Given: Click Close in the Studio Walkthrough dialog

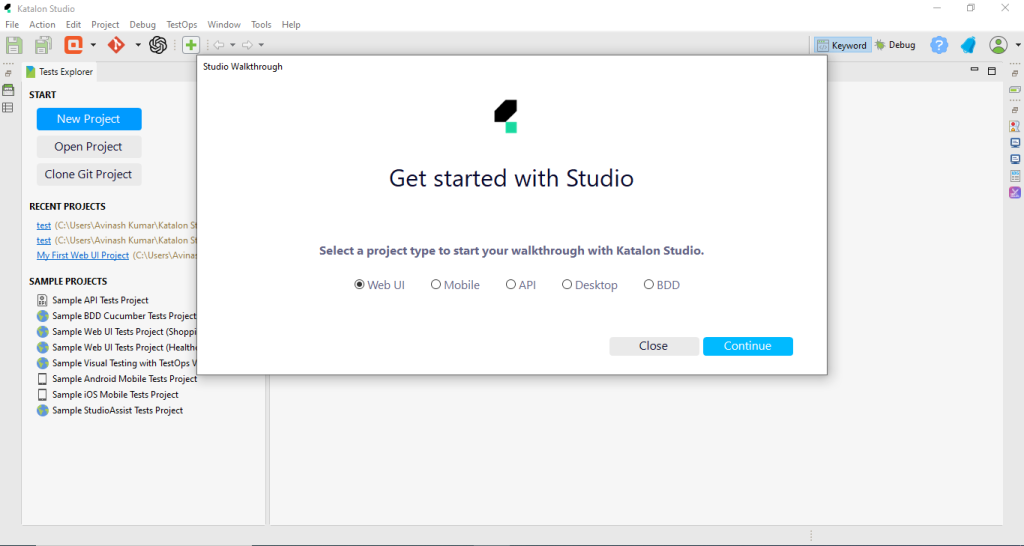Looking at the screenshot, I should pos(654,346).
